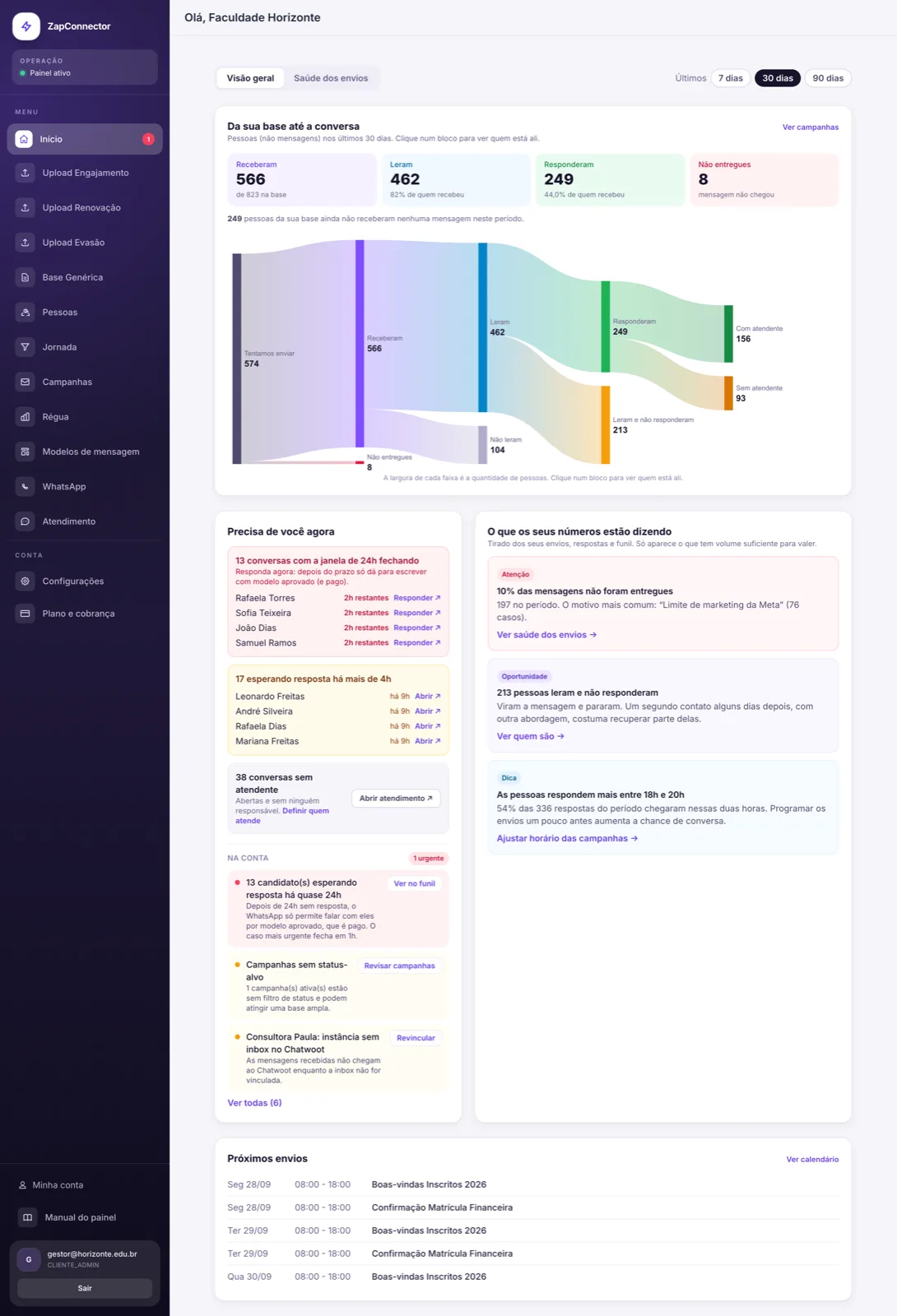Viewport: 897px width, 1316px height.
Task: Switch to the Saúde dos envios tab
Action: (x=331, y=78)
